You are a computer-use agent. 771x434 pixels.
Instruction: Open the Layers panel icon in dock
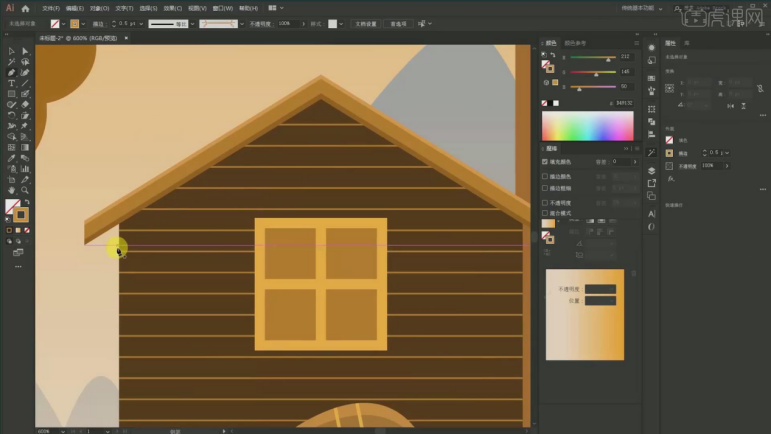coord(651,171)
